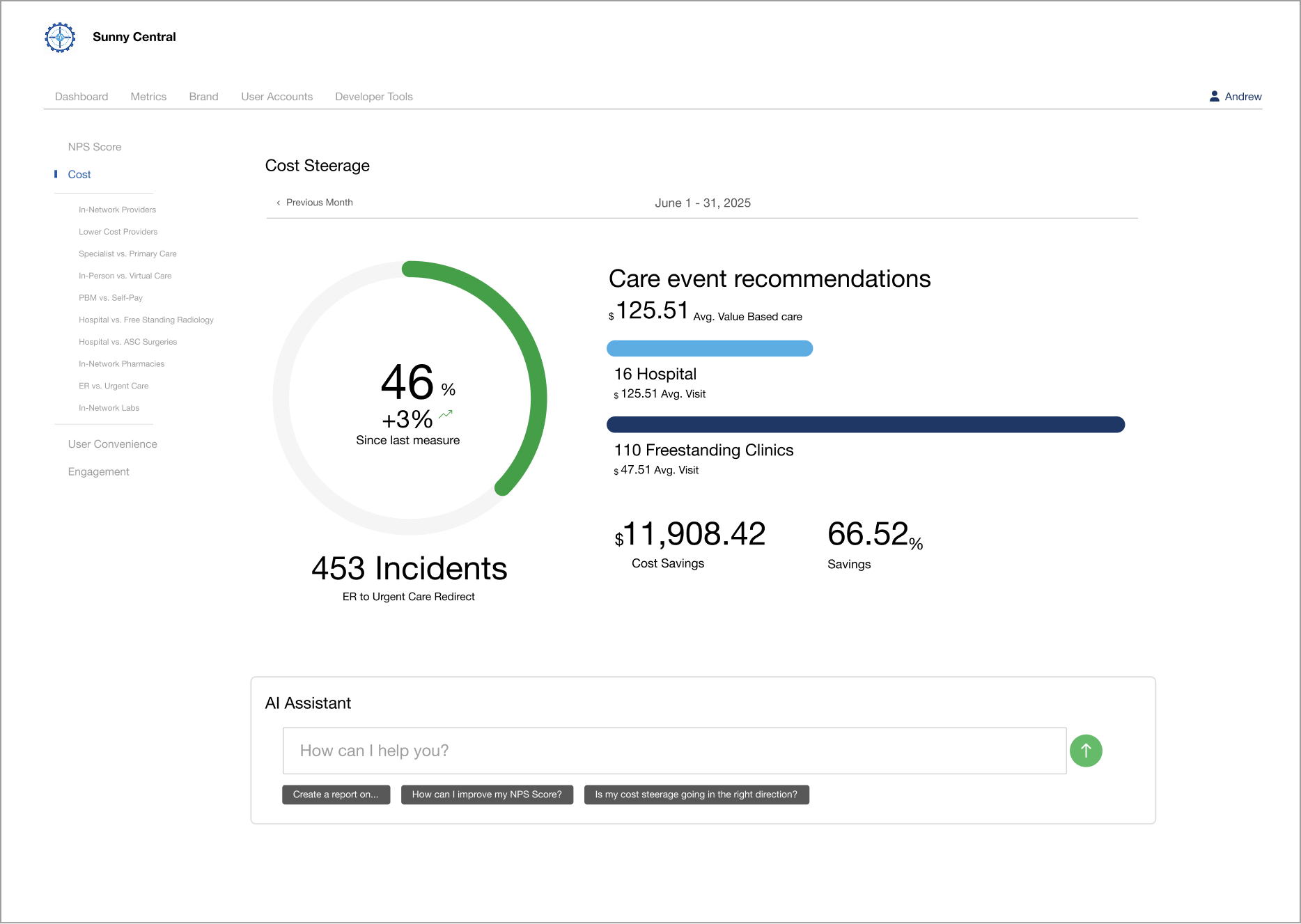Open the Dashboard tab
Image resolution: width=1301 pixels, height=924 pixels.
click(81, 97)
